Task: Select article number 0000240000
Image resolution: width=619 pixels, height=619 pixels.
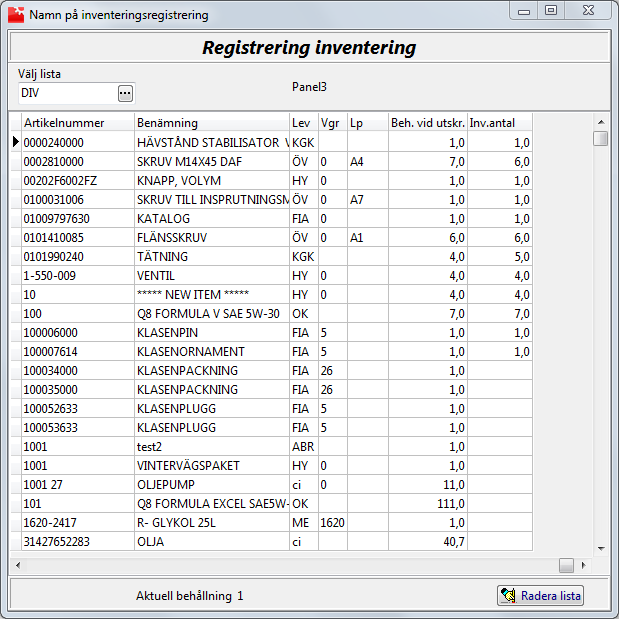Action: click(78, 142)
